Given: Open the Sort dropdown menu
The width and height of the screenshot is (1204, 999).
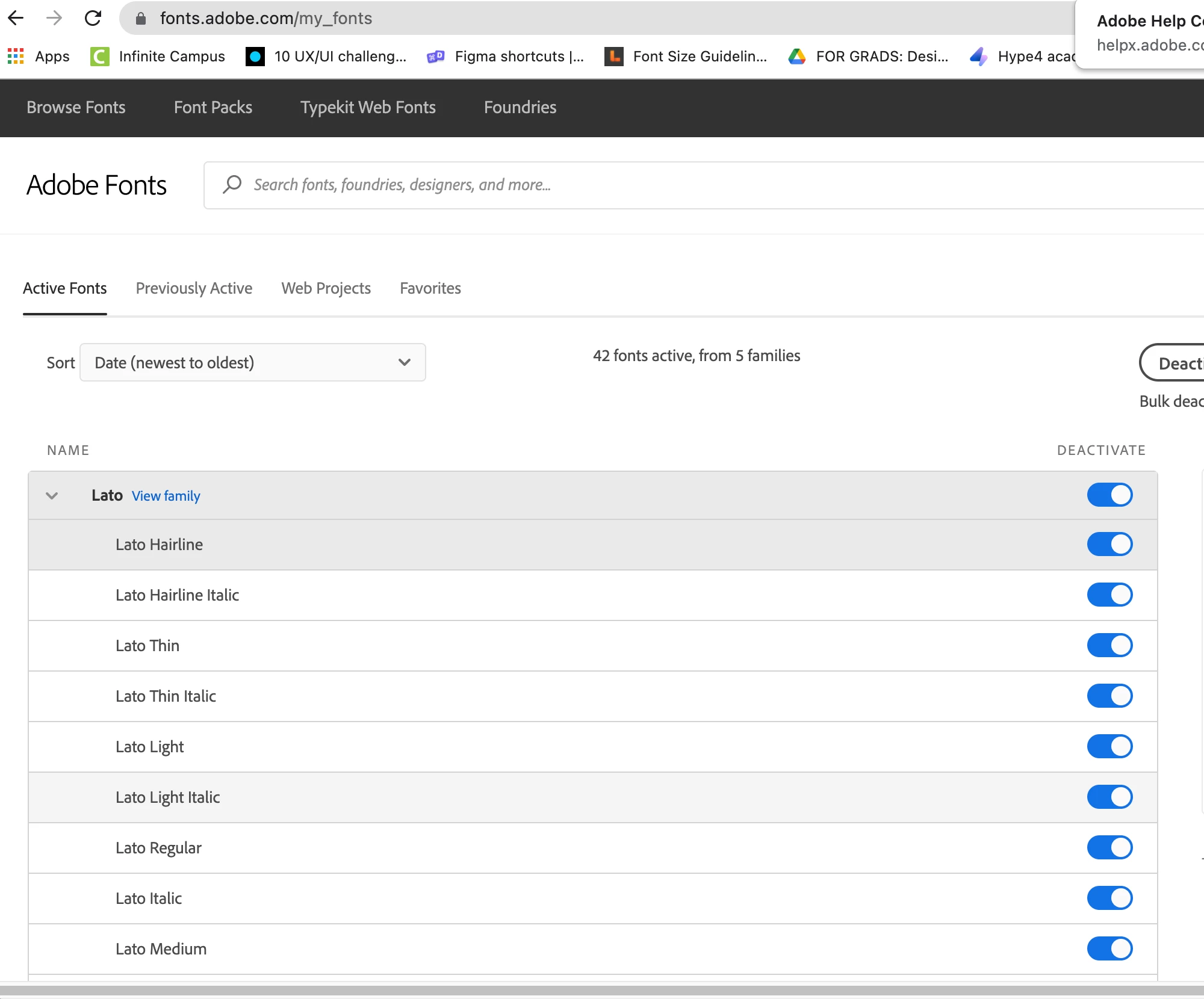Looking at the screenshot, I should coord(253,362).
